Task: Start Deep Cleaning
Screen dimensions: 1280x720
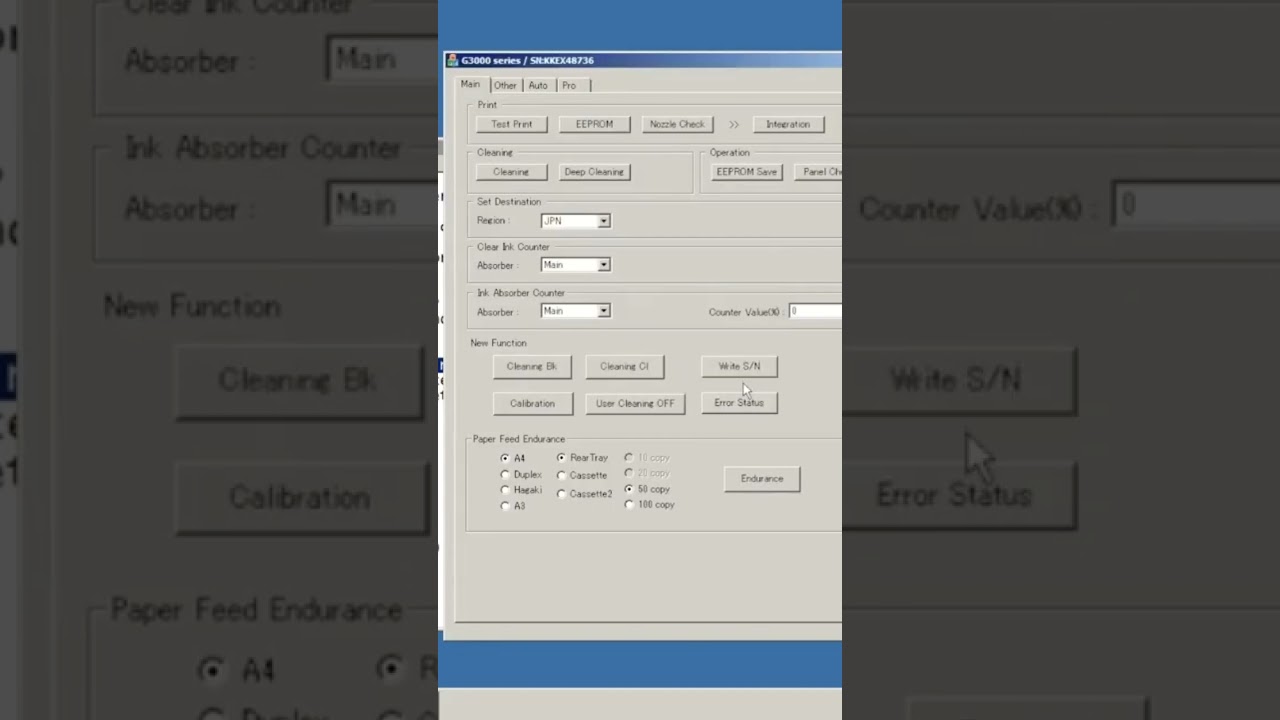Action: [594, 172]
